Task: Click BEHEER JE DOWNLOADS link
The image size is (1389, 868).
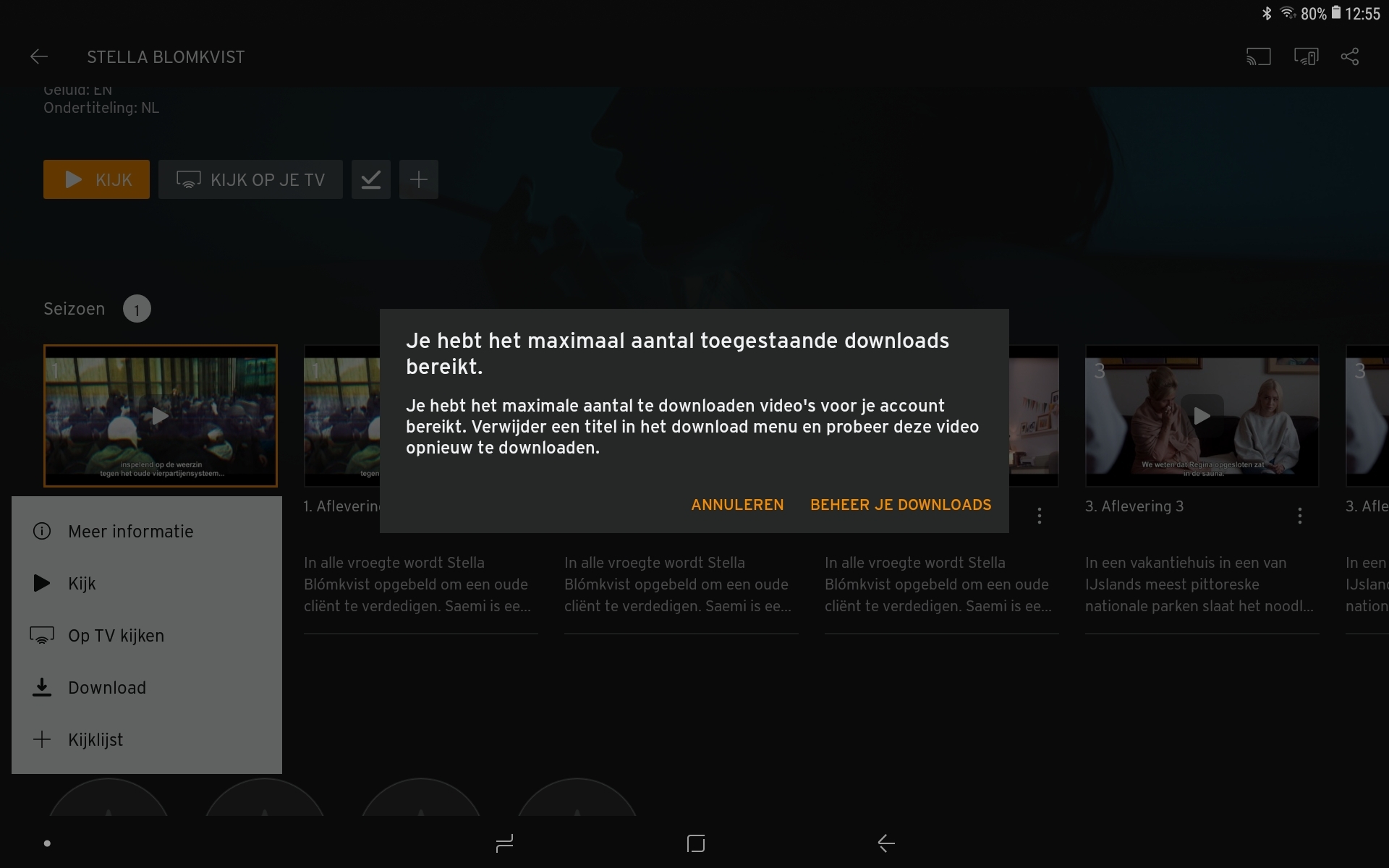Action: point(901,505)
